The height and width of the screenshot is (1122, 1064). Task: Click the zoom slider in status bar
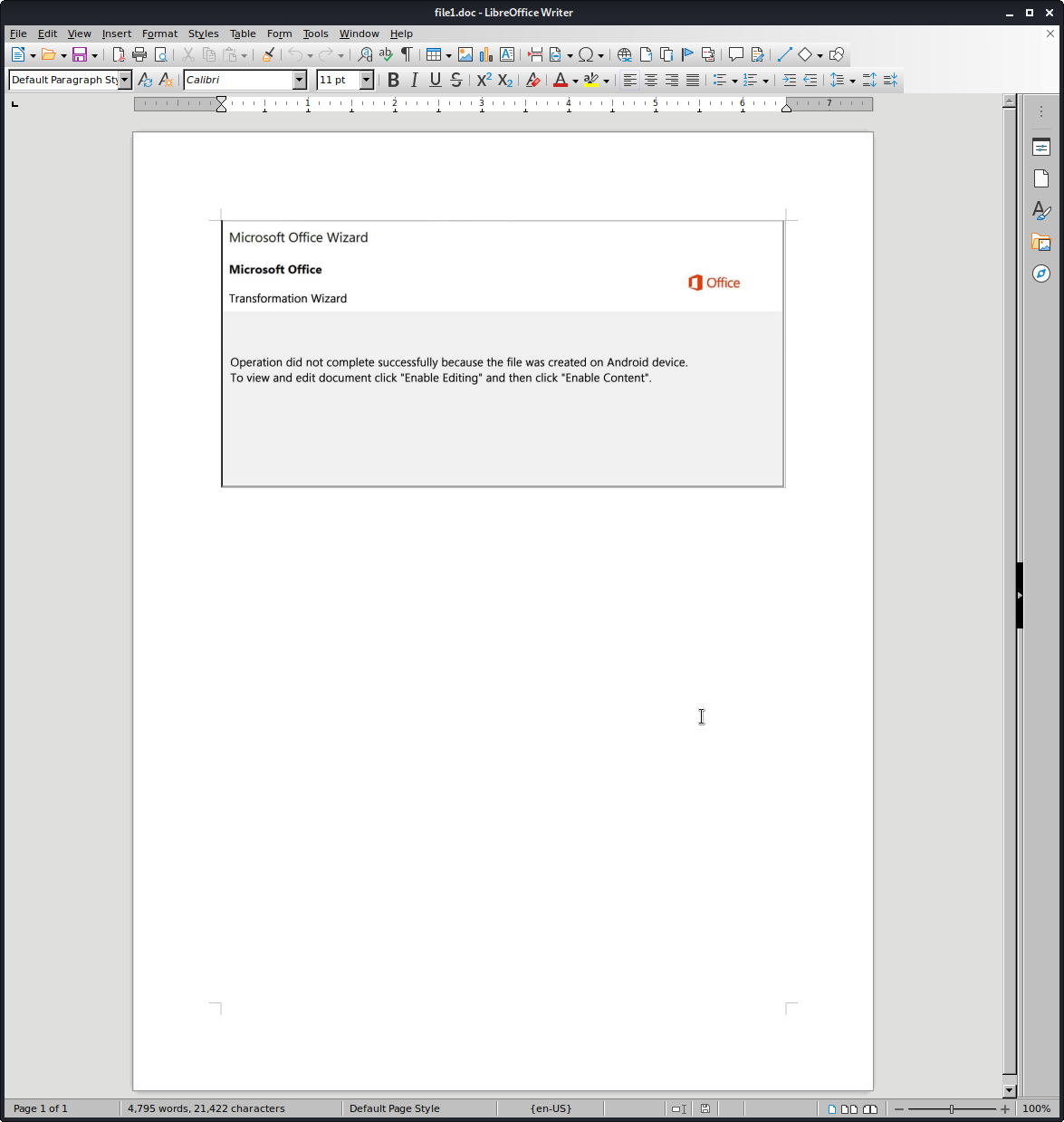(x=951, y=1108)
